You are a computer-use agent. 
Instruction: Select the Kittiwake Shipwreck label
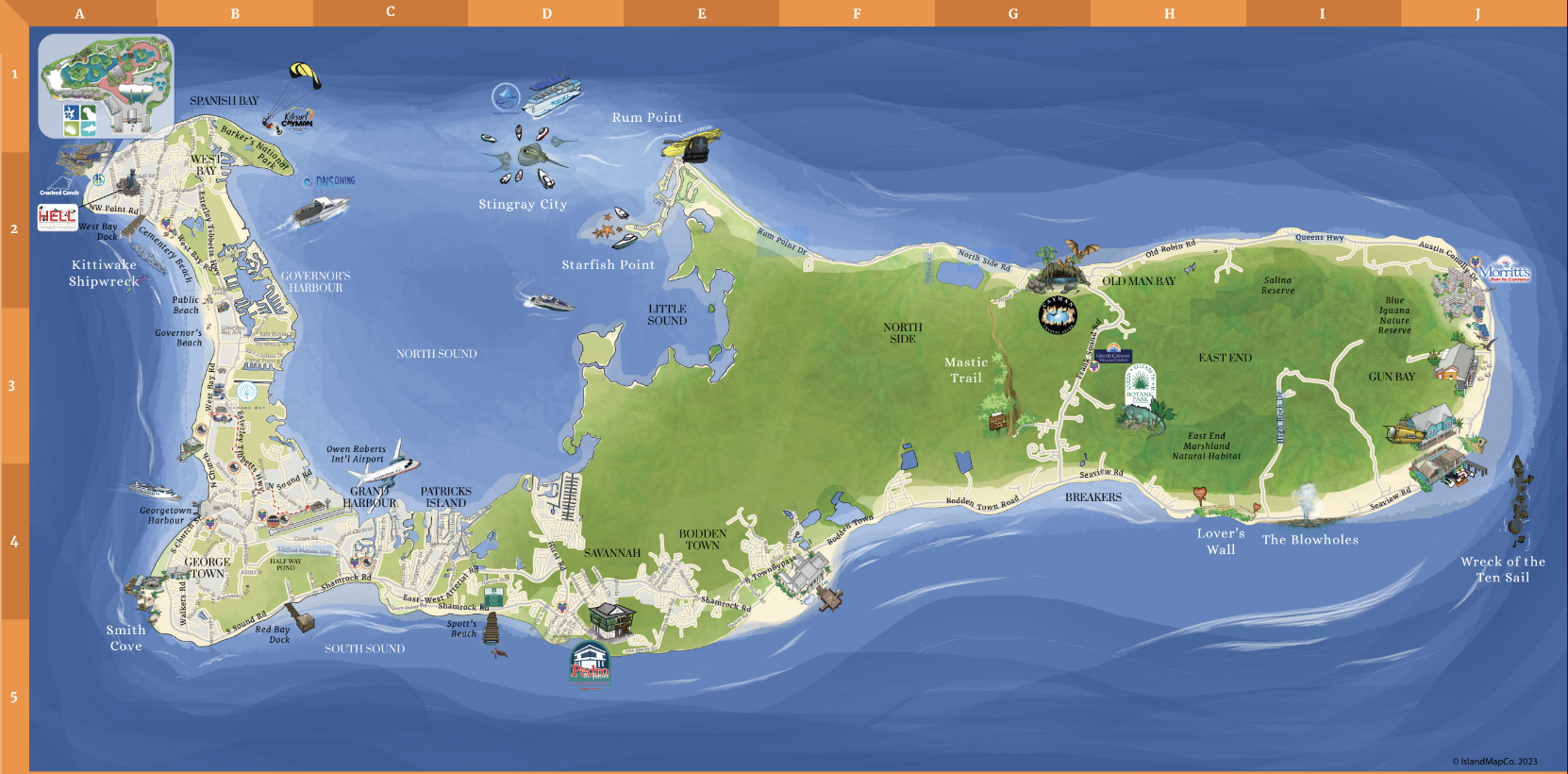[104, 273]
